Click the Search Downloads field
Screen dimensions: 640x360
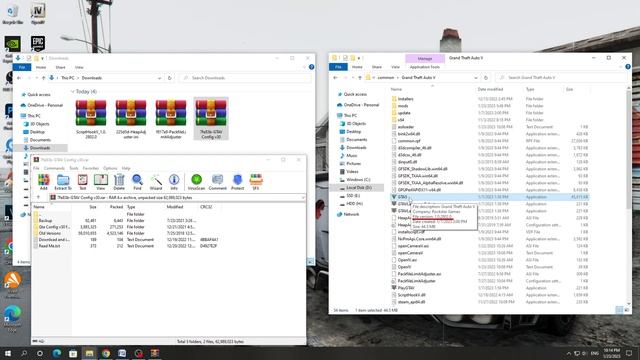point(245,78)
